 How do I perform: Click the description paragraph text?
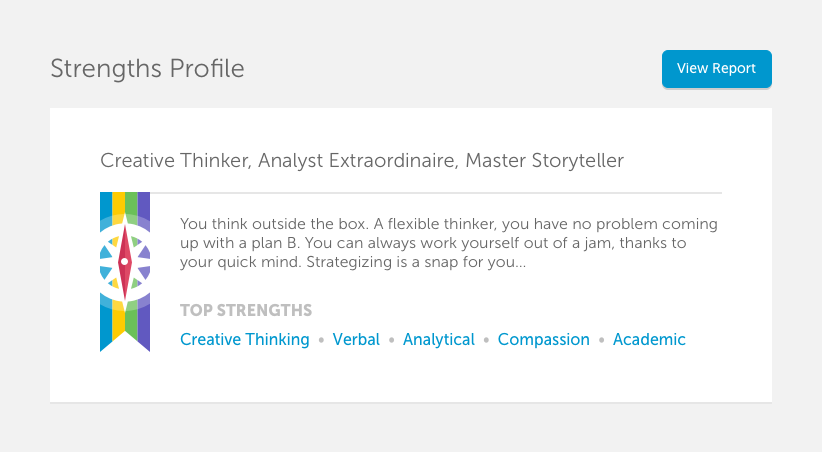coord(449,243)
